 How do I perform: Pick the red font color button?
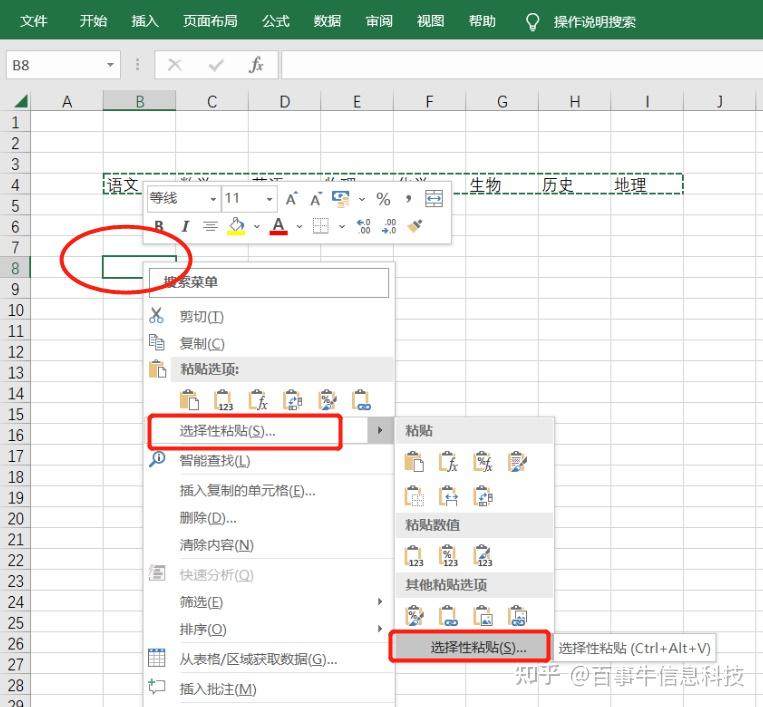tap(279, 226)
